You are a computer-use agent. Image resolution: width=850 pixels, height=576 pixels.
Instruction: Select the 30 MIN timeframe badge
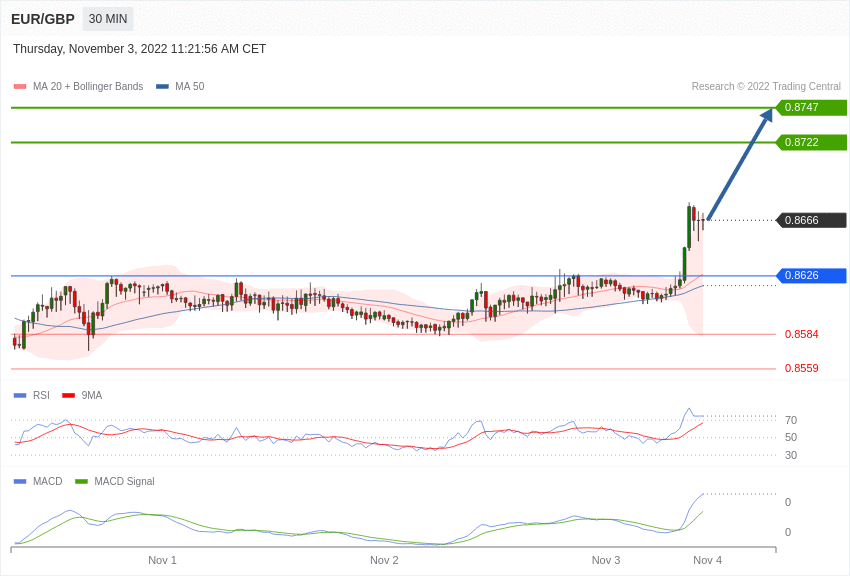[108, 19]
